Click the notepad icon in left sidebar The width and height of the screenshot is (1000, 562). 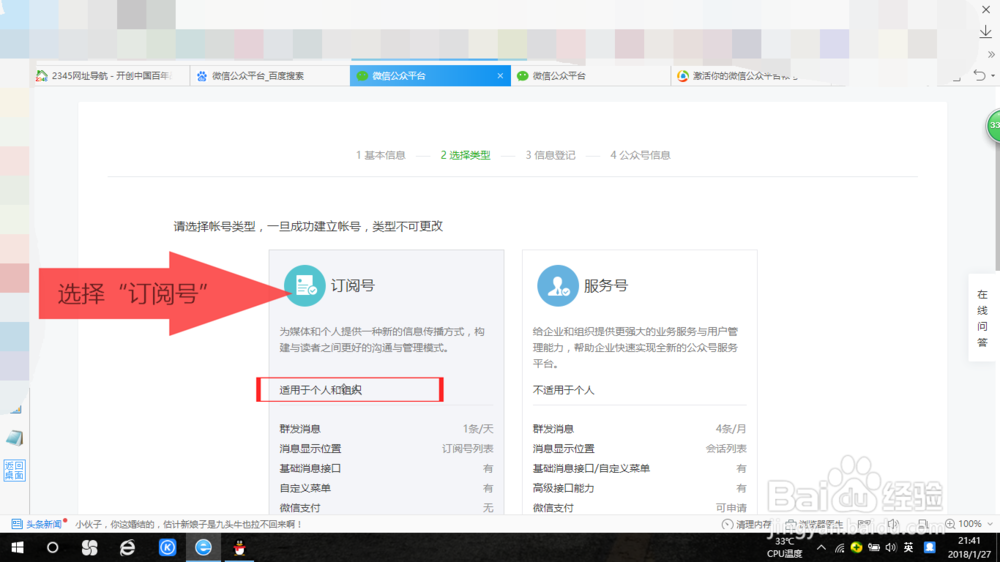click(15, 438)
